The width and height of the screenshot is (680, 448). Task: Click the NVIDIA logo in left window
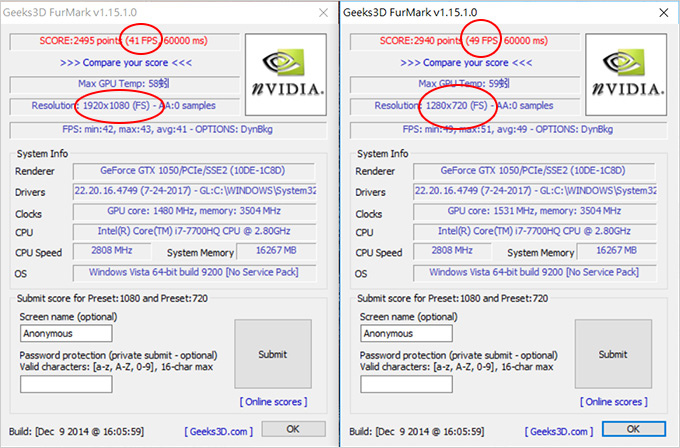pyautogui.click(x=286, y=75)
